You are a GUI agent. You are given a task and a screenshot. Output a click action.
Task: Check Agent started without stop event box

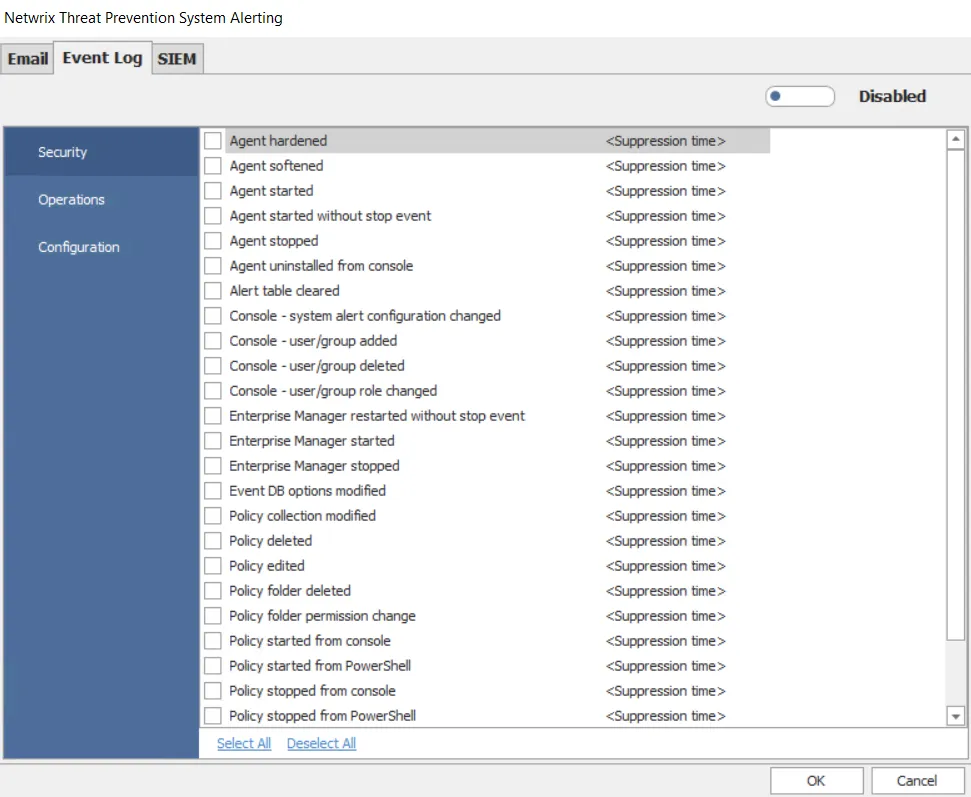click(x=212, y=216)
